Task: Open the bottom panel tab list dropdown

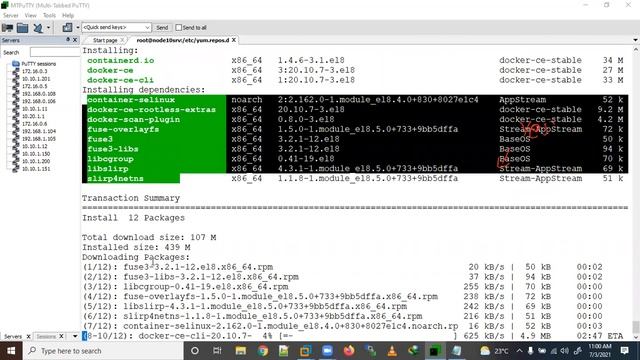Action: 75,336
